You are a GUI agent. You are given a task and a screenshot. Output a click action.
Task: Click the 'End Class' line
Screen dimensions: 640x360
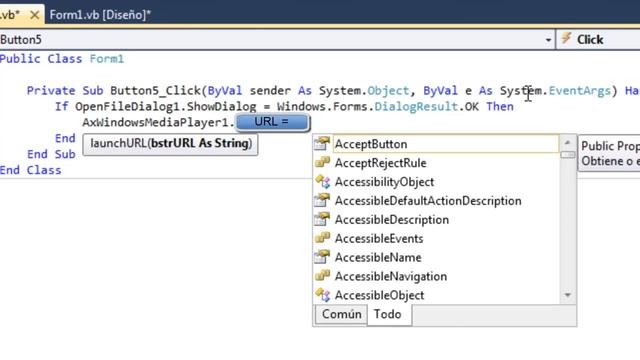coord(31,170)
